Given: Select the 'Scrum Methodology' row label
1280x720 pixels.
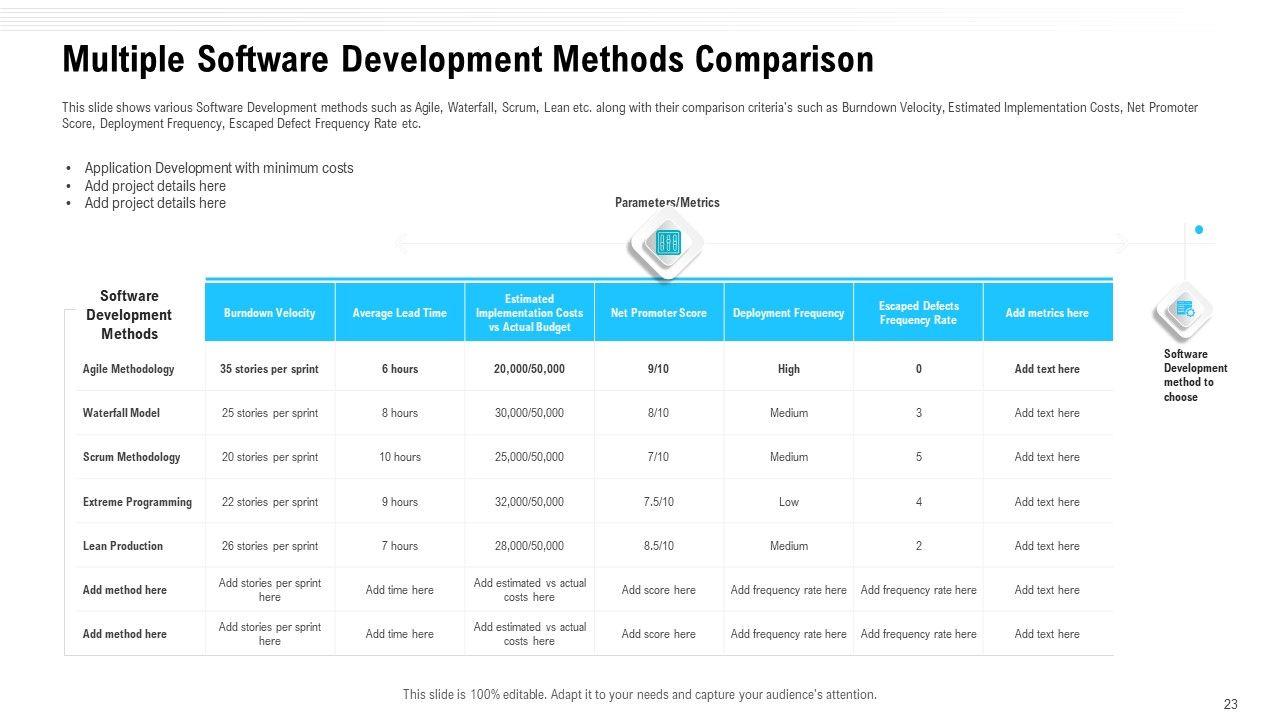Looking at the screenshot, I should pyautogui.click(x=131, y=457).
